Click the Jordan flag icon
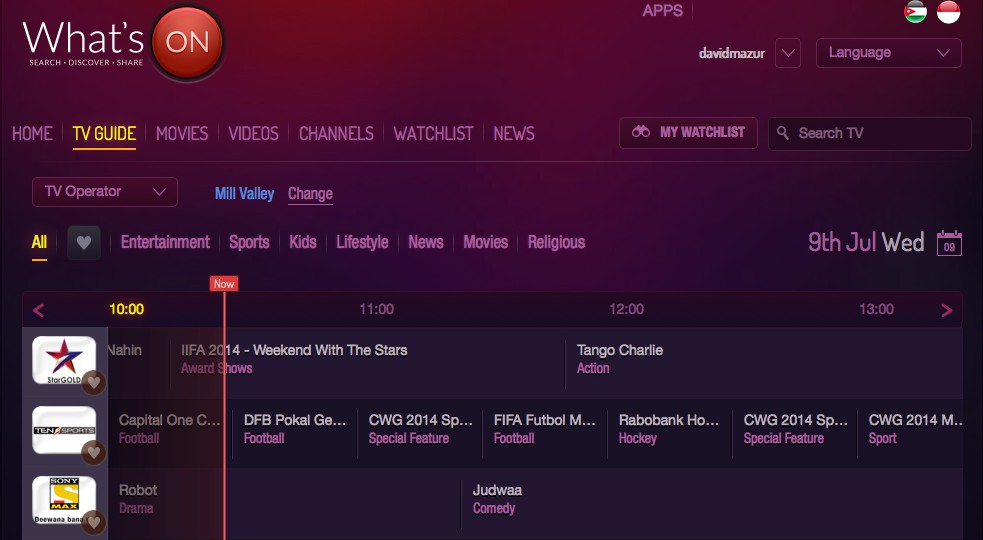Viewport: 983px width, 540px height. pos(915,12)
